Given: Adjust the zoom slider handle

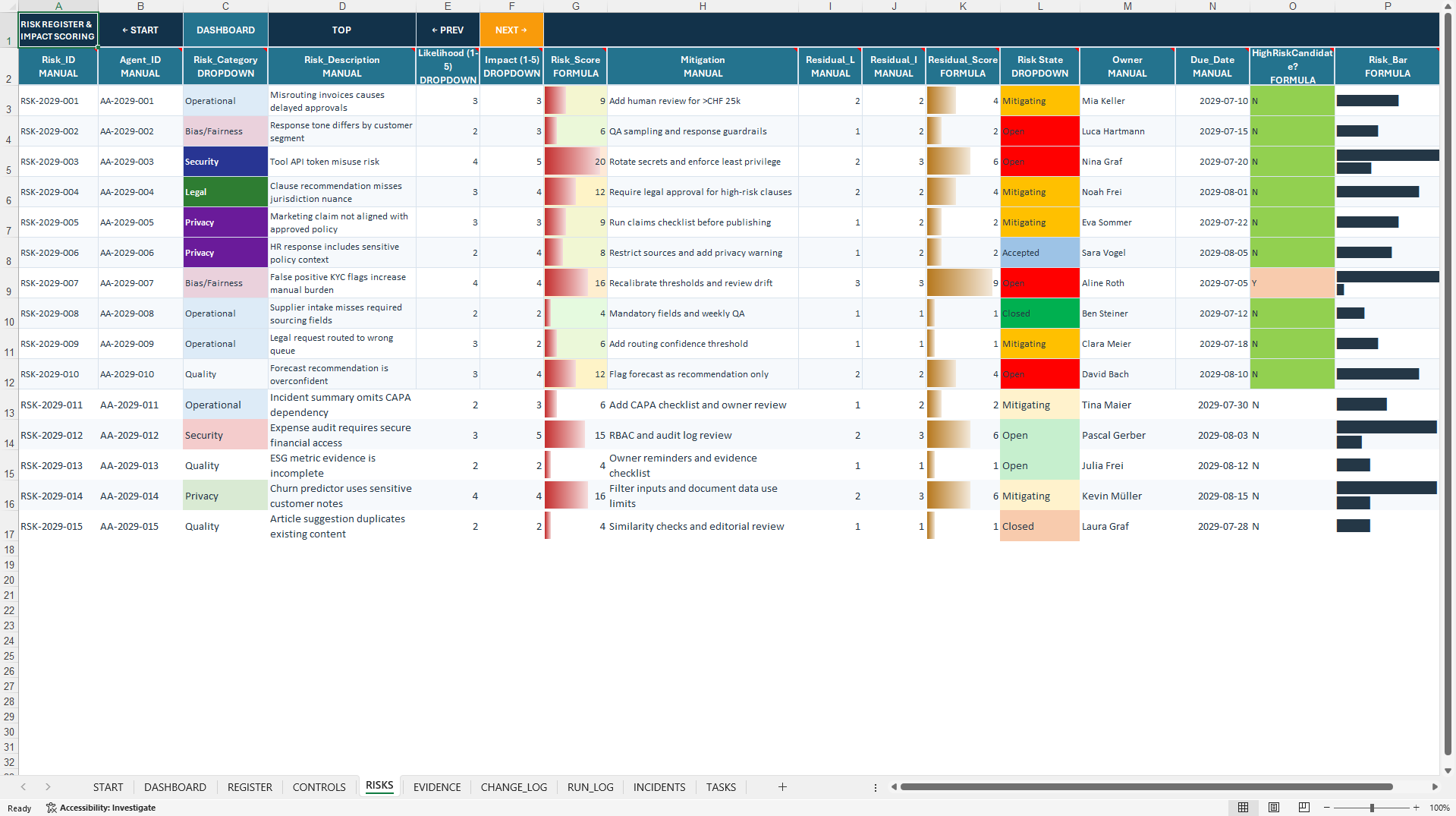Looking at the screenshot, I should click(x=1372, y=808).
